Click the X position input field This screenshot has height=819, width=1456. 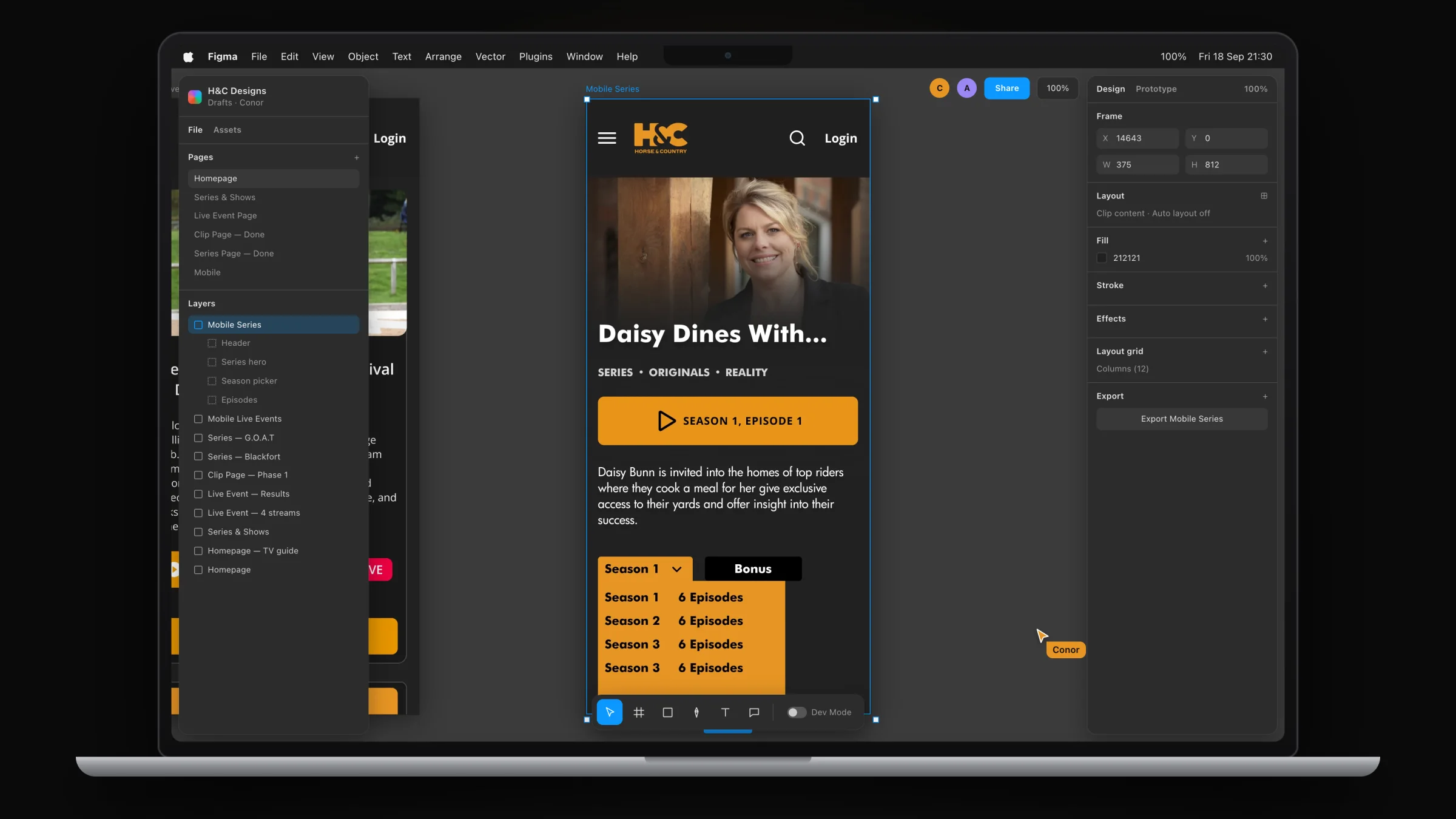1137,138
